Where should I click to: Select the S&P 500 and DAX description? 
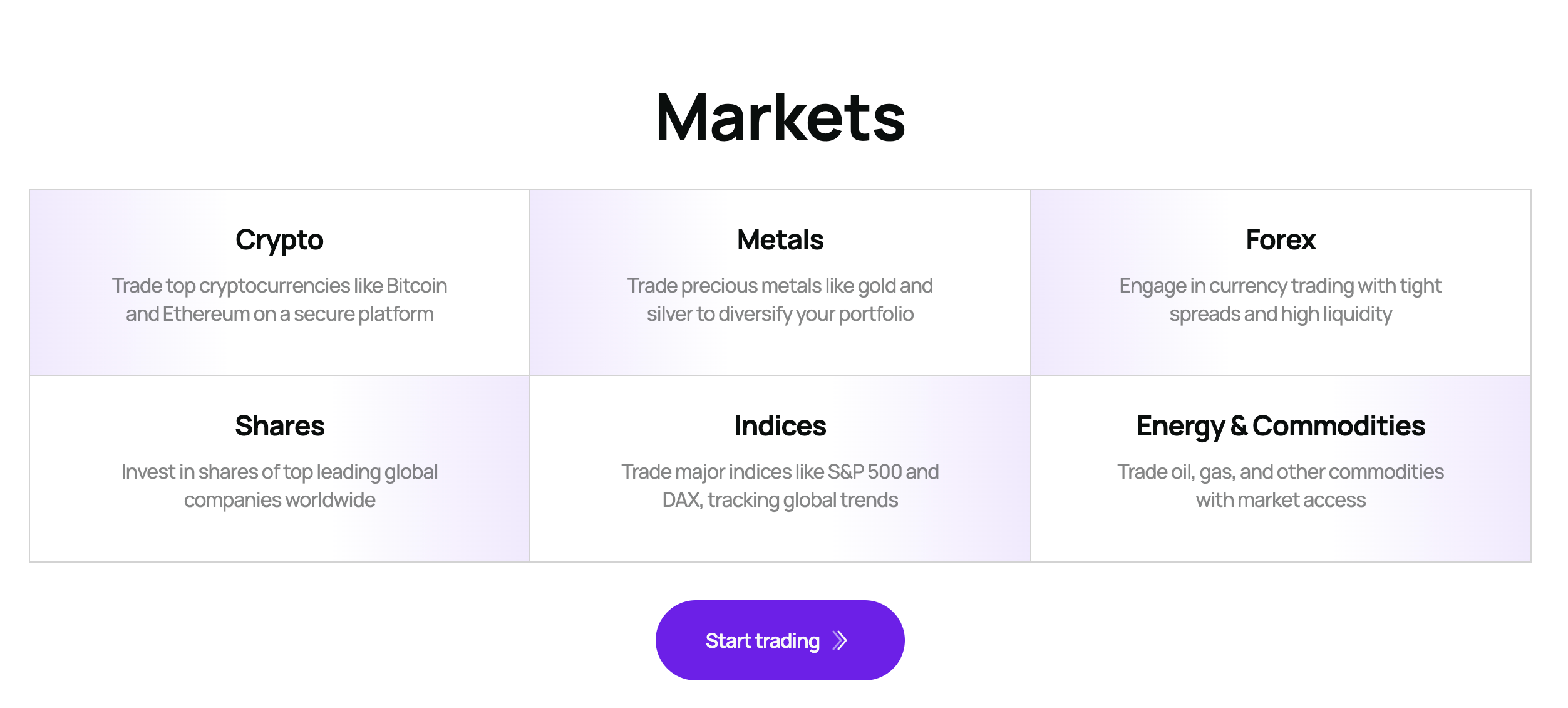[x=780, y=486]
